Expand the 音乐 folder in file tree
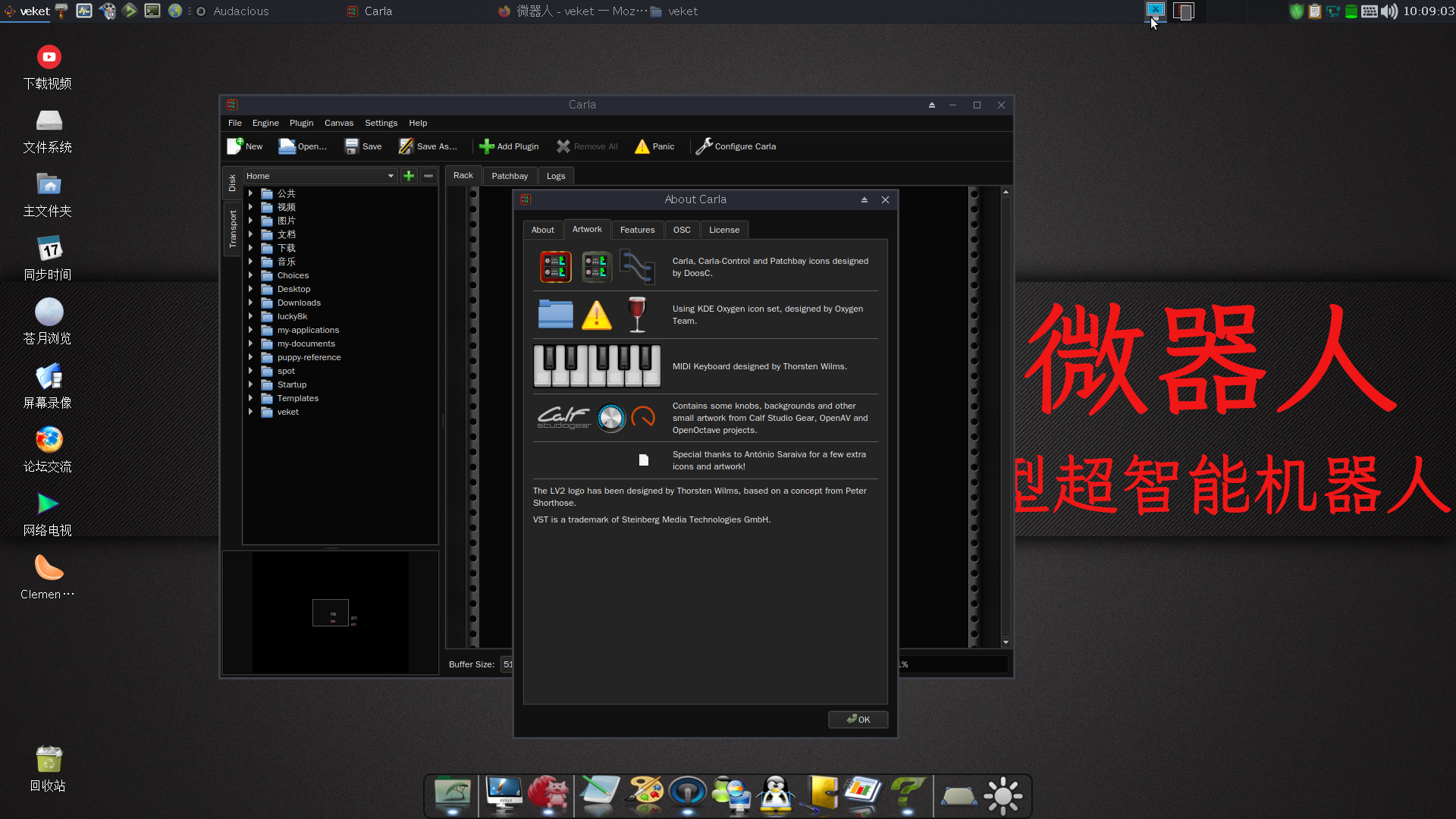The image size is (1456, 819). [250, 261]
